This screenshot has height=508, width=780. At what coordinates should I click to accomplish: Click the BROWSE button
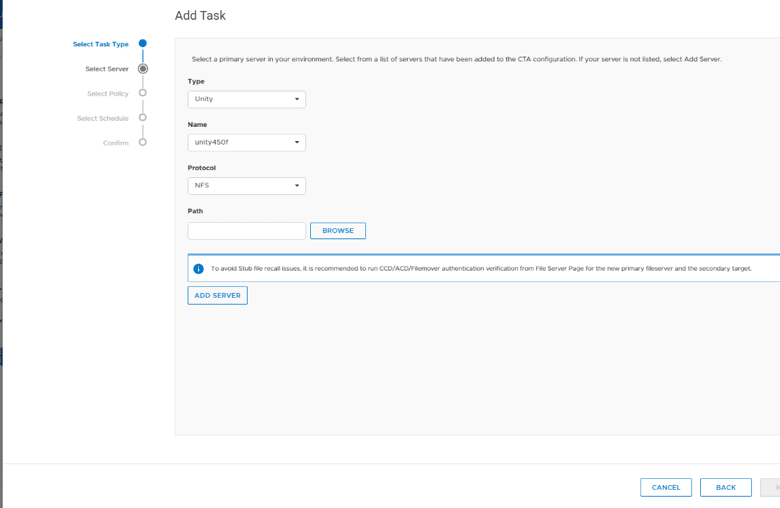338,231
